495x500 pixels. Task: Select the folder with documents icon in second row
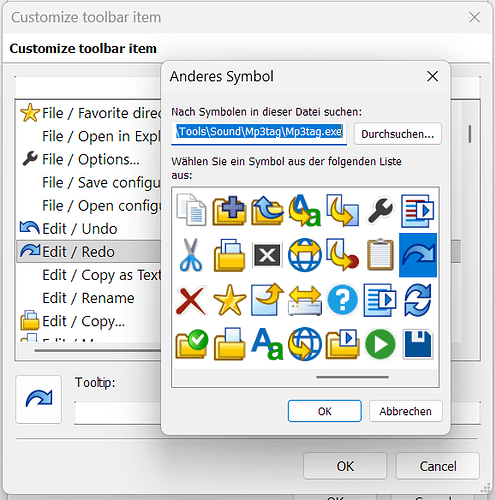pos(229,255)
